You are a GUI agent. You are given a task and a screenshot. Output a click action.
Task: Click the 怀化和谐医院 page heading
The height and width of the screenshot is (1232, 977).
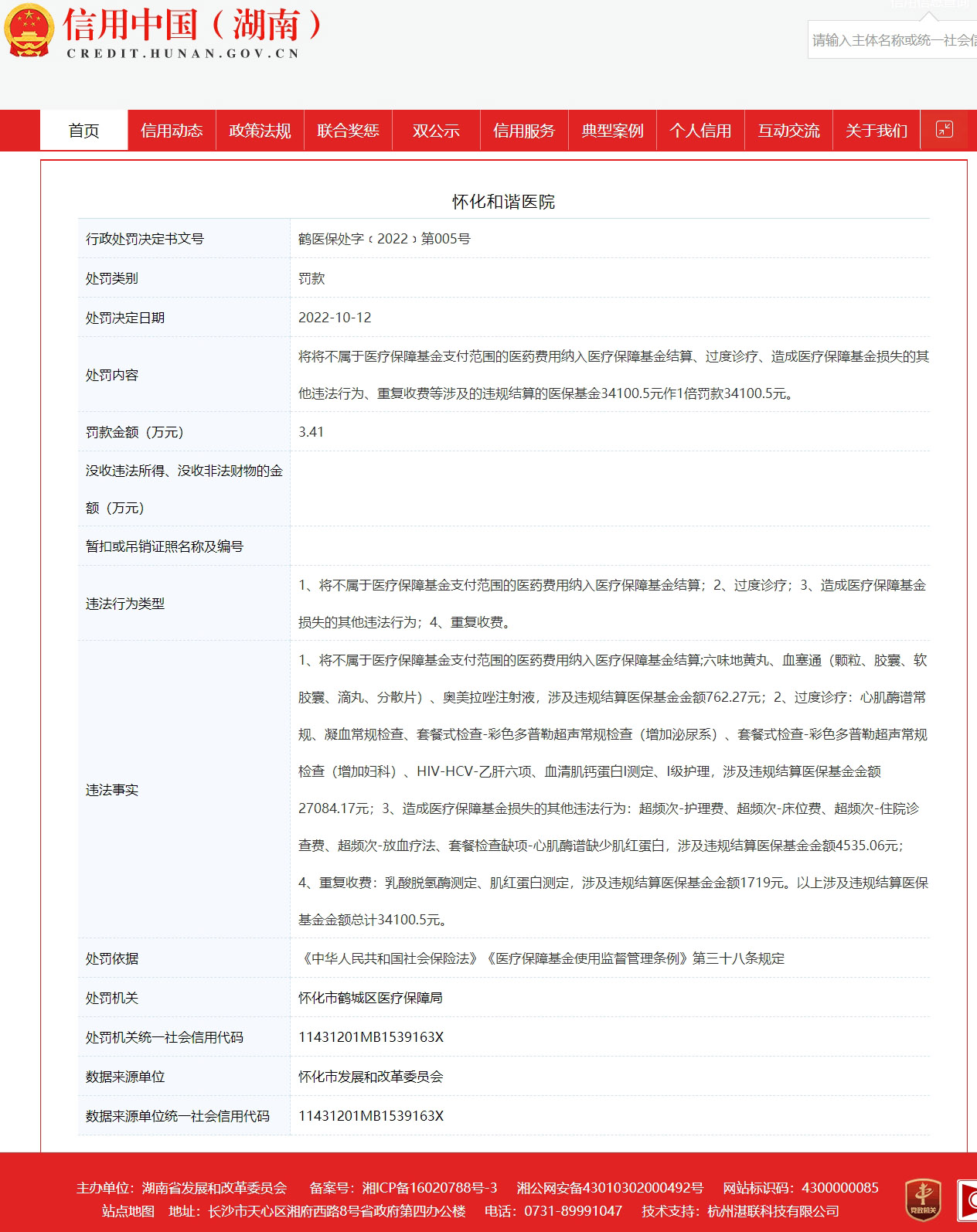[504, 202]
